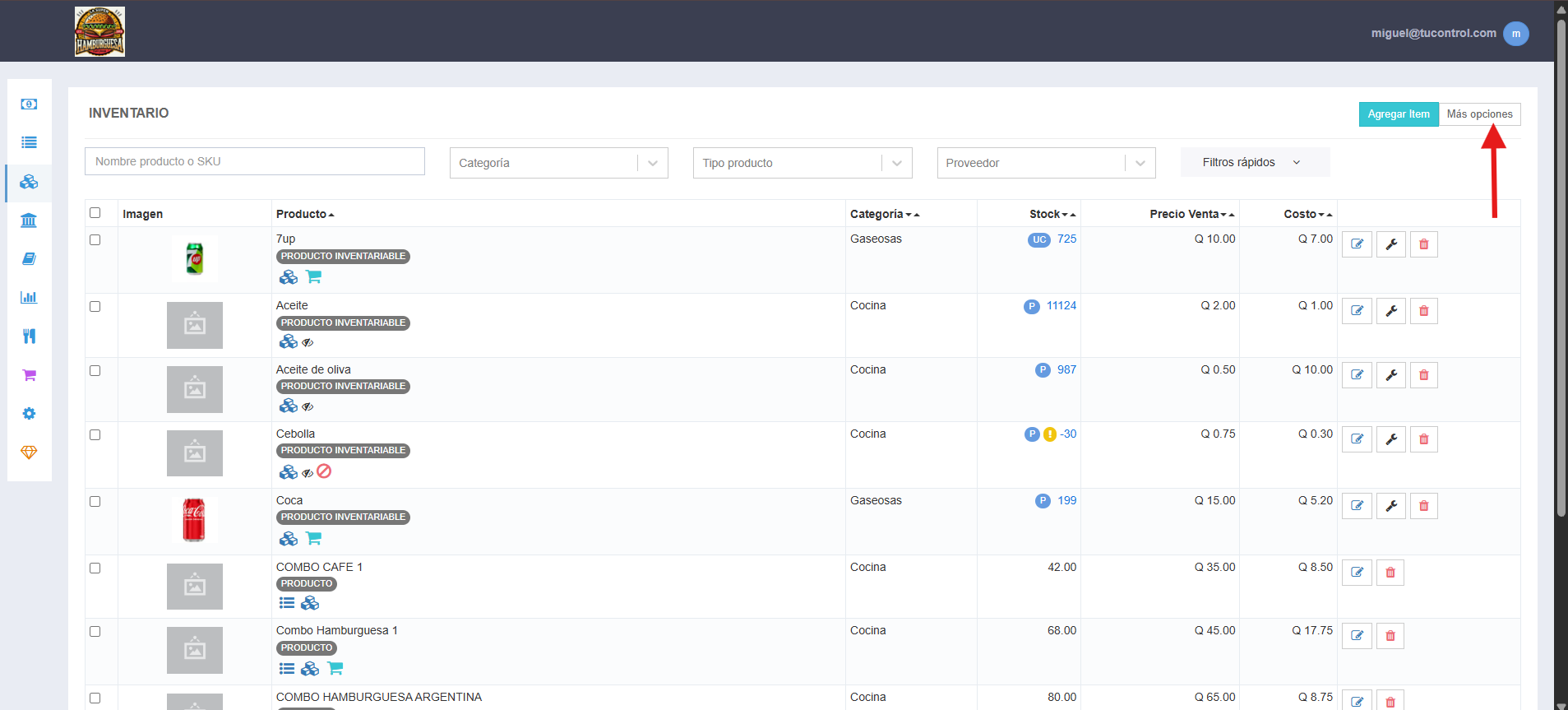Click the Agregar Item button
Screen dimensions: 1568x710
(1399, 114)
